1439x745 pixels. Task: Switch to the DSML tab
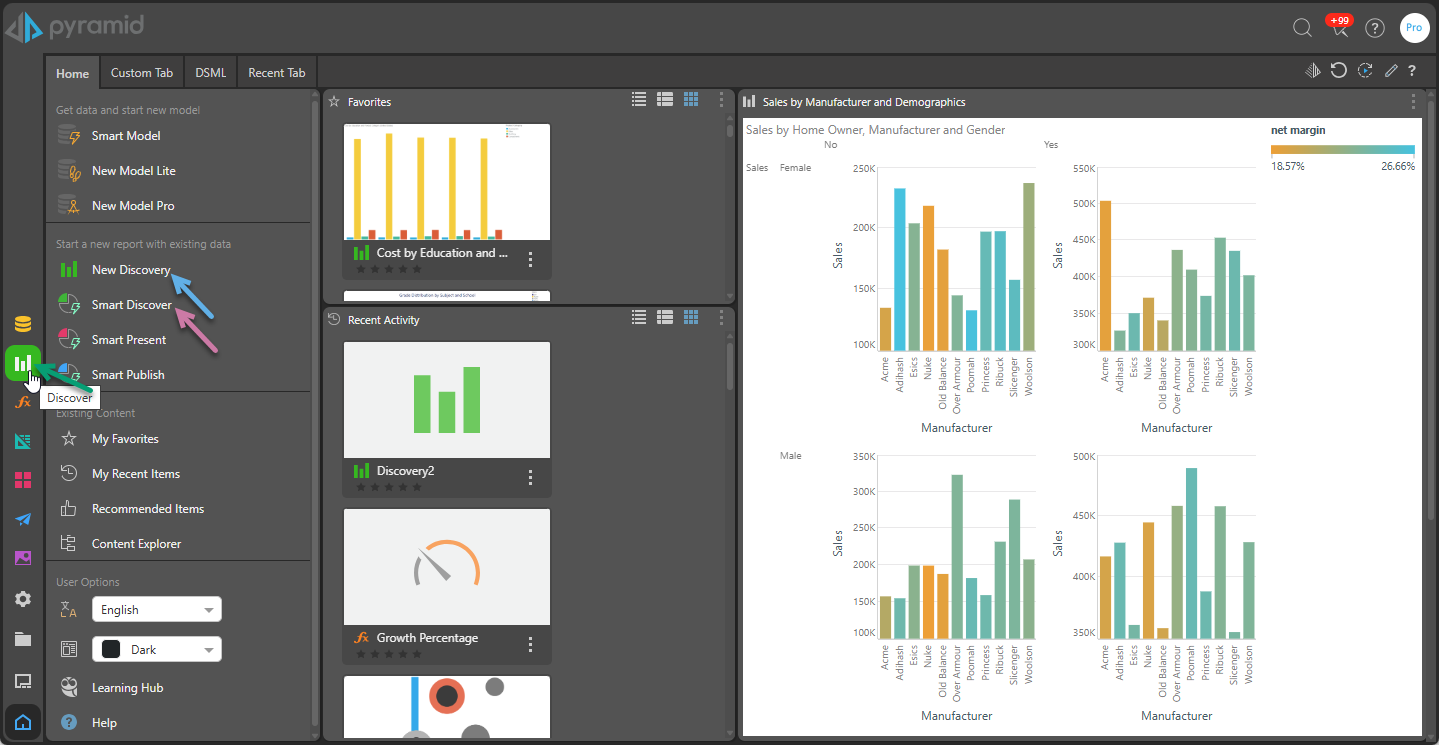click(x=211, y=73)
